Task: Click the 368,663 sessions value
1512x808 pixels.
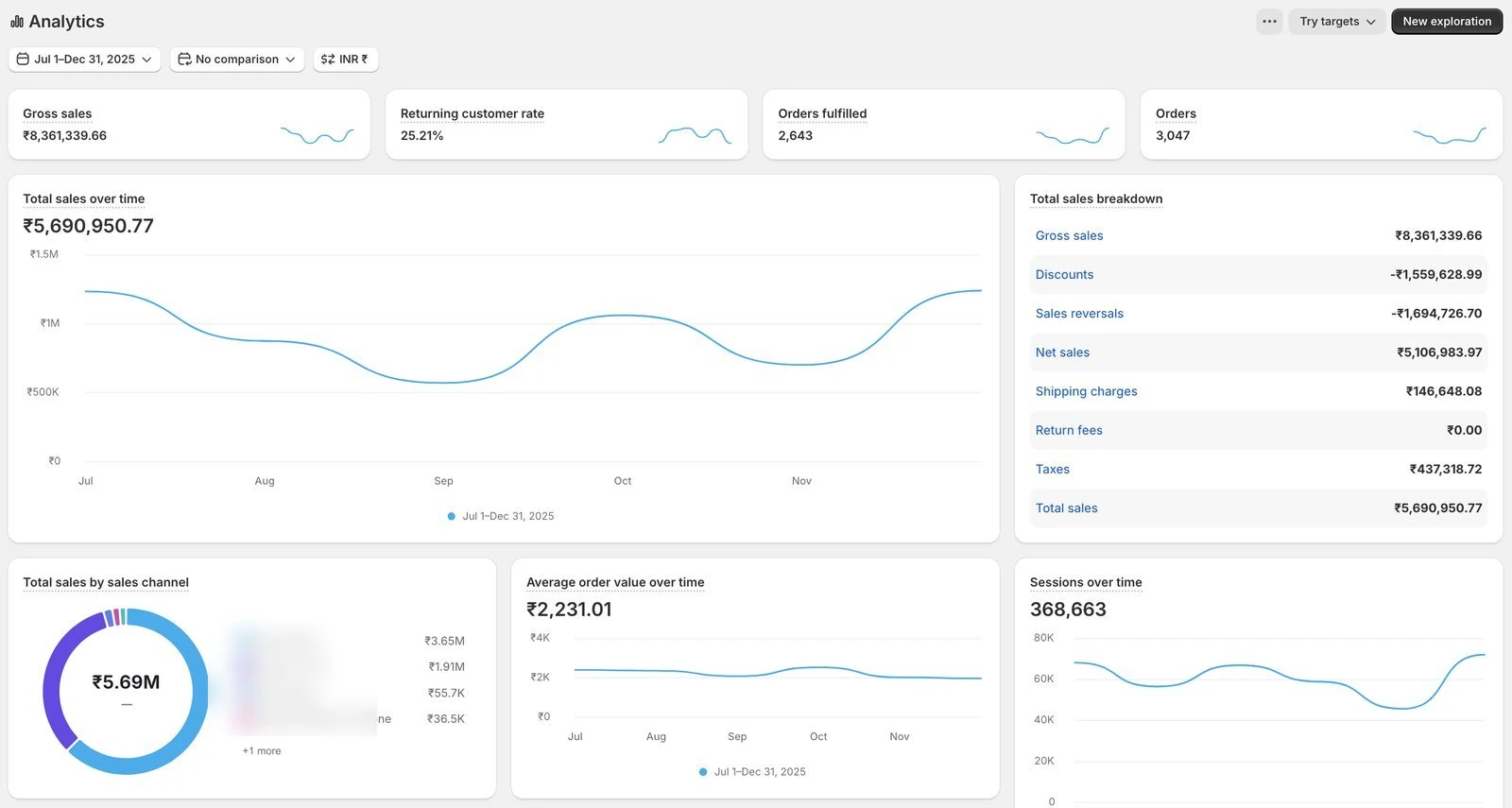Action: click(x=1068, y=610)
